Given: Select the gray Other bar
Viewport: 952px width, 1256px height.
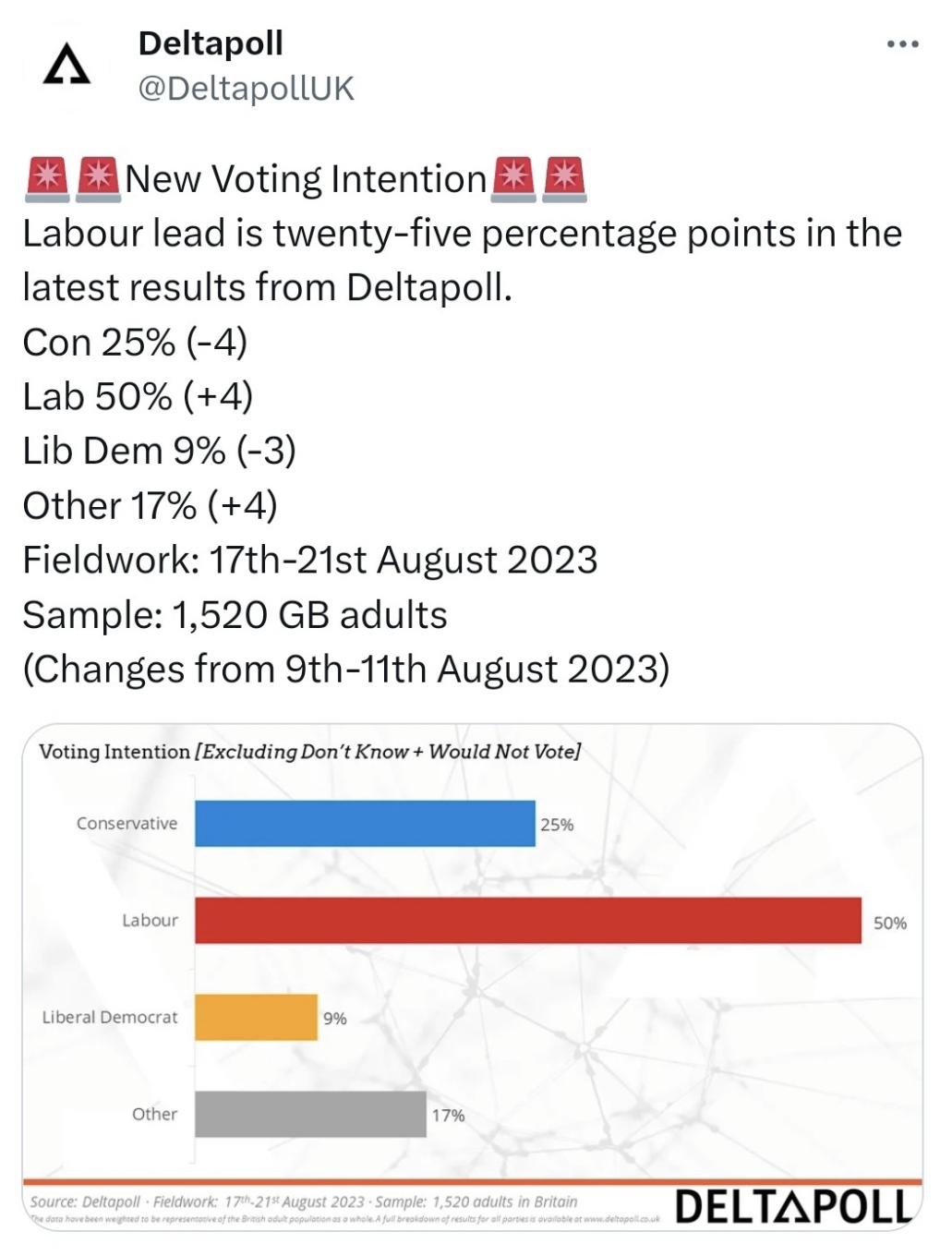Looking at the screenshot, I should (310, 1115).
